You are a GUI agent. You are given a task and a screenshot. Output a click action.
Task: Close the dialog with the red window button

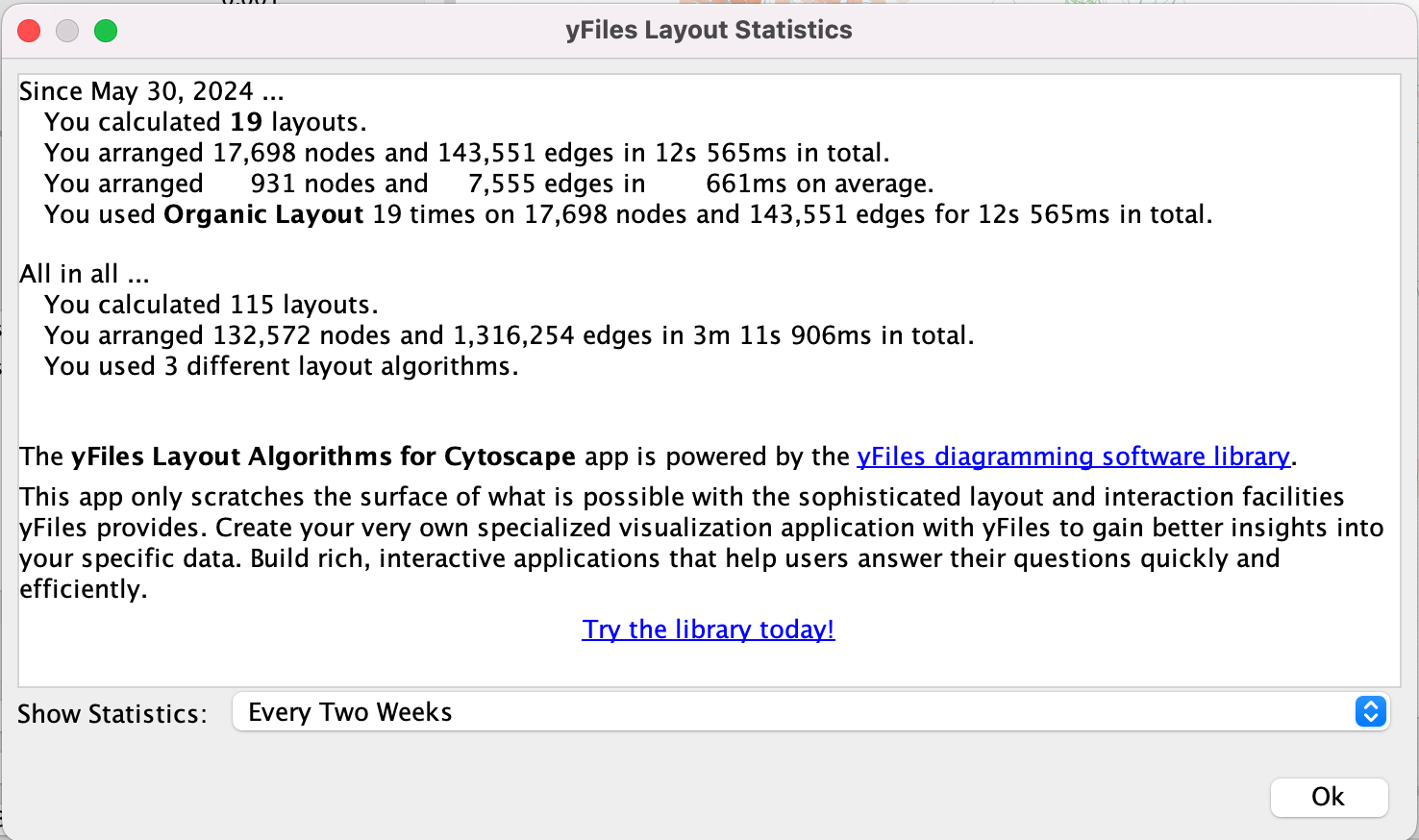tap(30, 31)
